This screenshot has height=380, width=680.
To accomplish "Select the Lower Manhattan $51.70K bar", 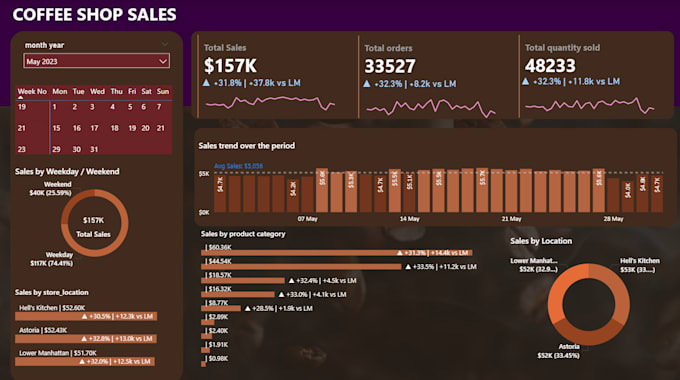I will [85, 361].
